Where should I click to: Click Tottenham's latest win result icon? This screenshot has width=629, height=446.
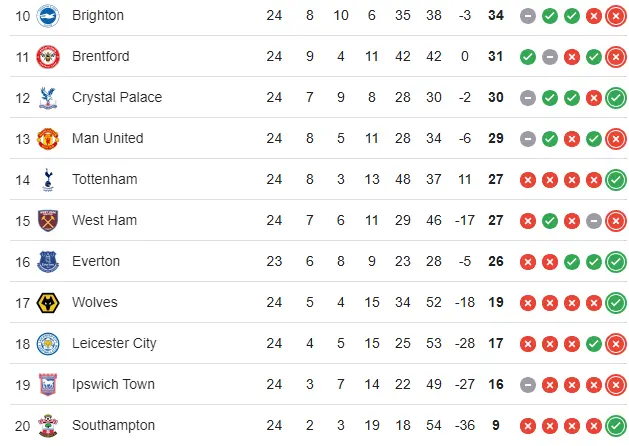tap(616, 179)
